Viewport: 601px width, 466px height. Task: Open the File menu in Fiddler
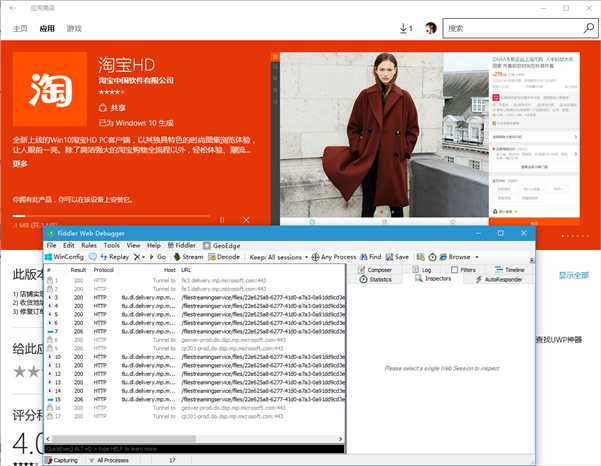click(51, 245)
